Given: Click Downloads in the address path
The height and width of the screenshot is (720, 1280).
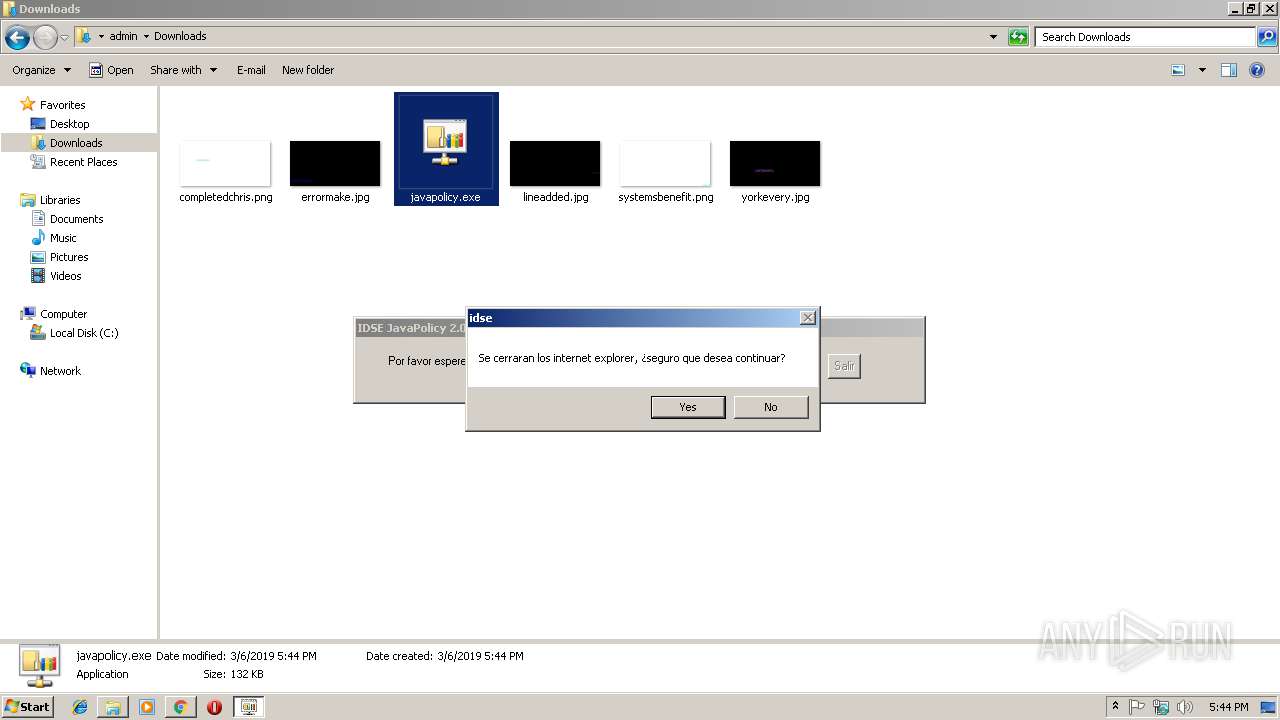Looking at the screenshot, I should pyautogui.click(x=180, y=37).
